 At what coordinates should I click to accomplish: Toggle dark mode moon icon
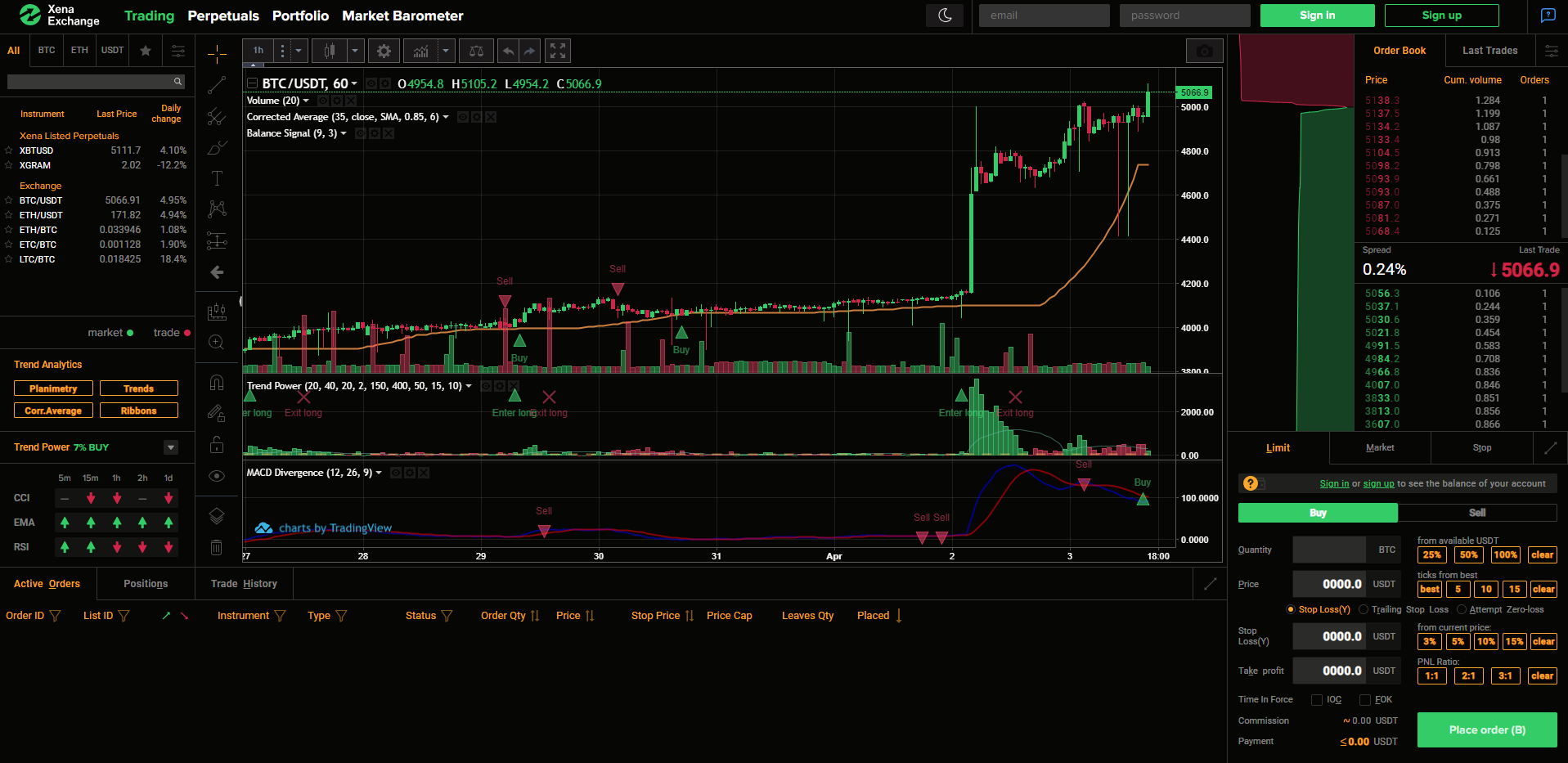[945, 16]
